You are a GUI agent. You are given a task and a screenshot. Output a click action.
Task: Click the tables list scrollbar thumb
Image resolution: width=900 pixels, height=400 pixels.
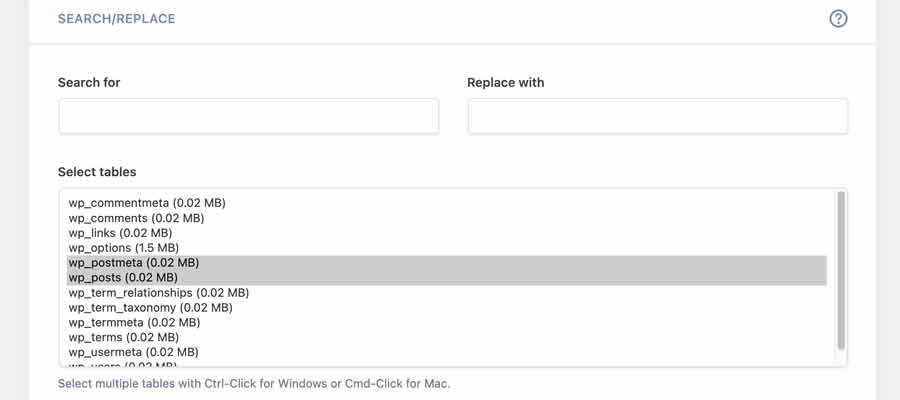click(841, 270)
